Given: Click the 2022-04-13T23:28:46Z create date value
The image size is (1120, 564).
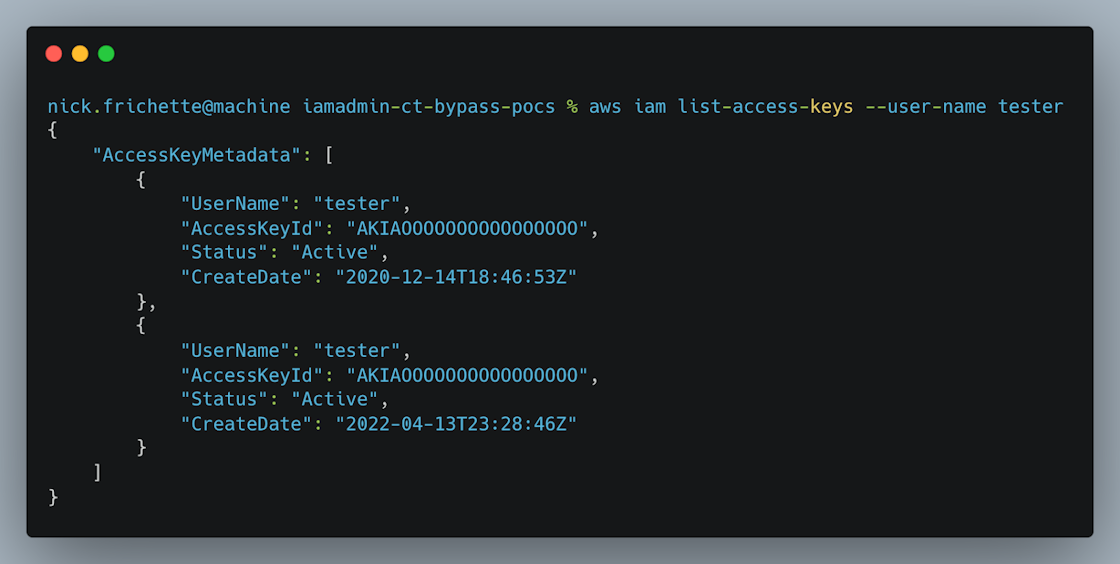Looking at the screenshot, I should 456,424.
